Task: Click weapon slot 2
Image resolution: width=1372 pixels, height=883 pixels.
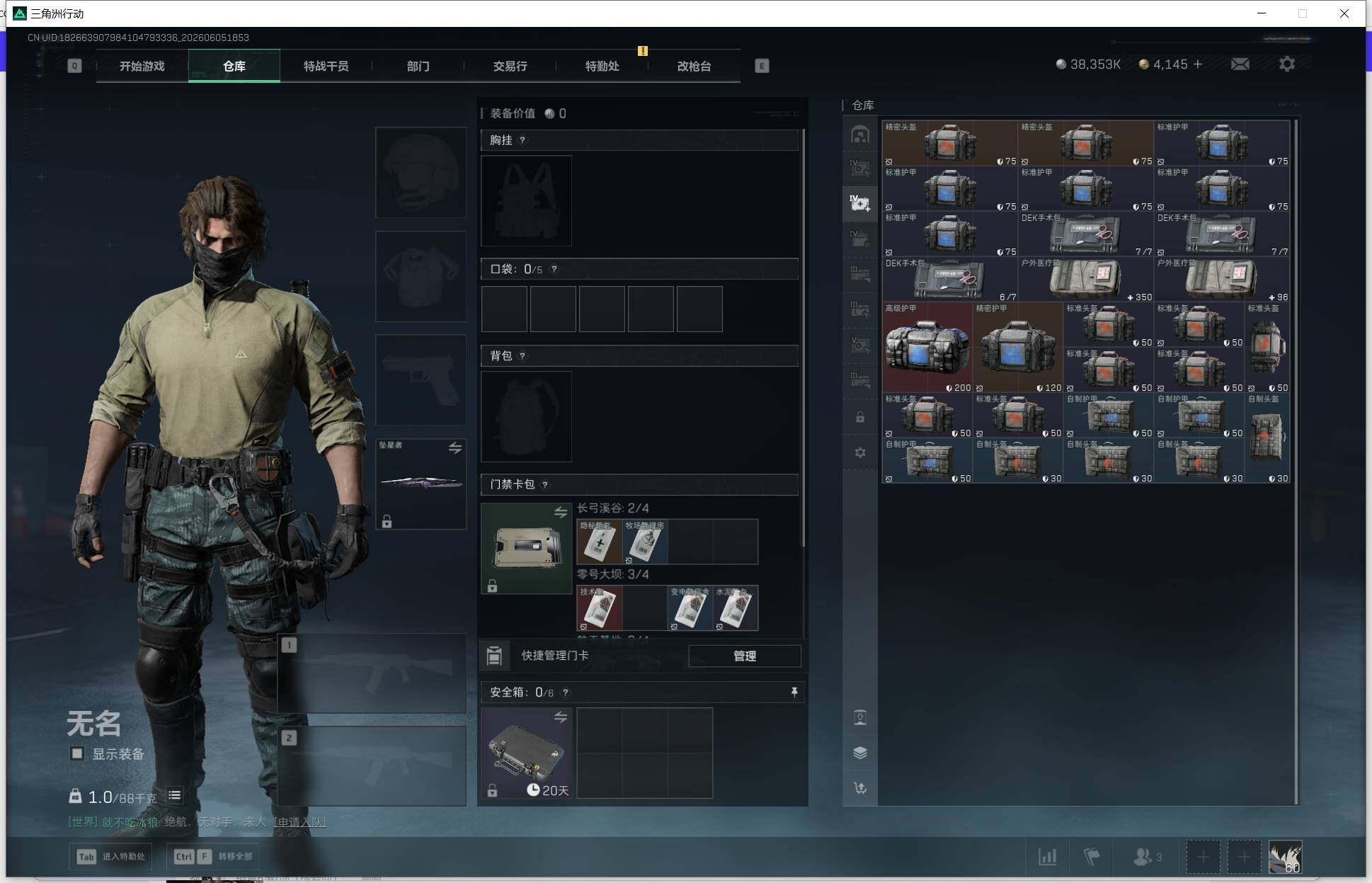Action: 372,766
